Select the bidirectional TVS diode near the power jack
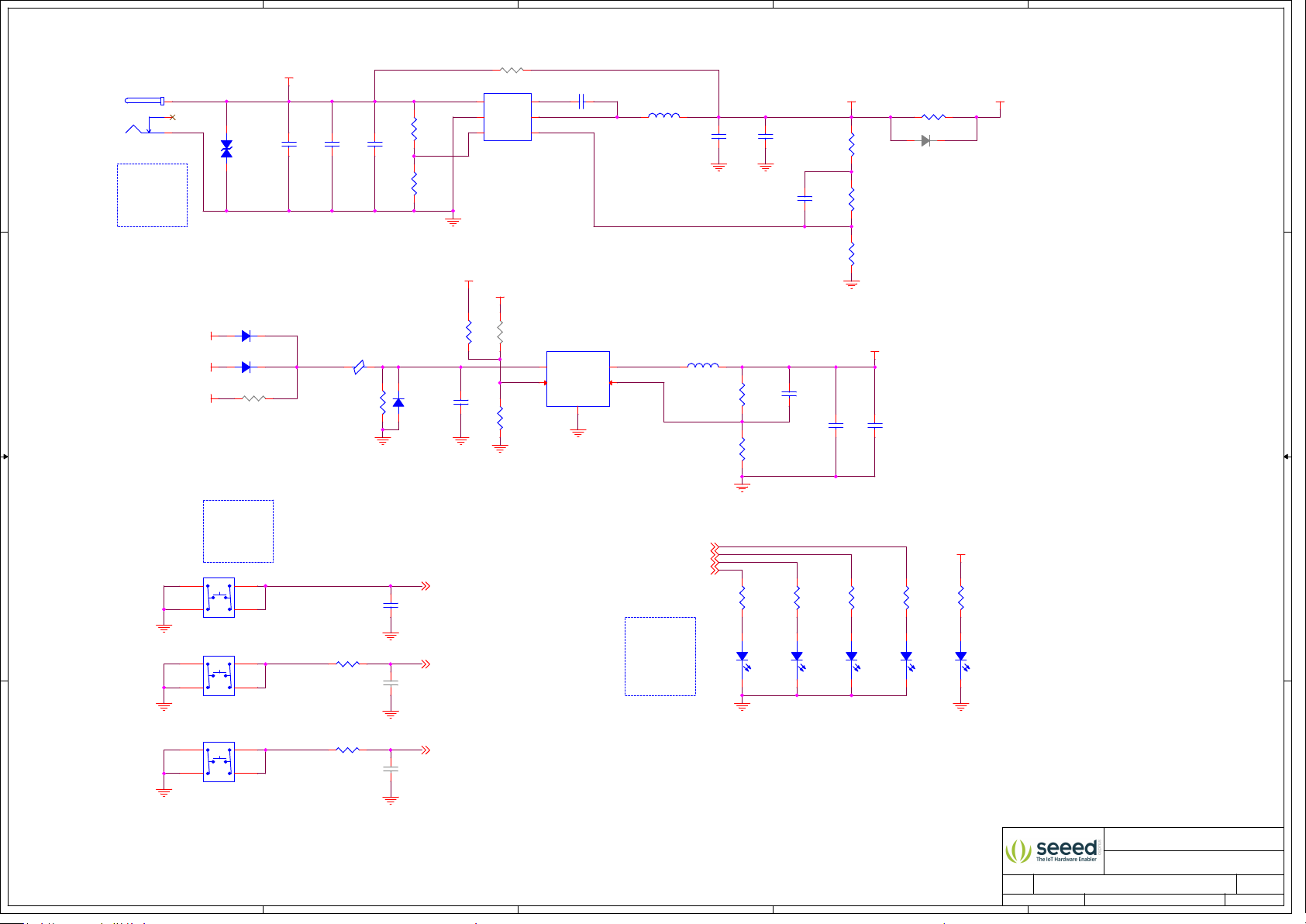Viewport: 1306px width, 924px height. [226, 149]
